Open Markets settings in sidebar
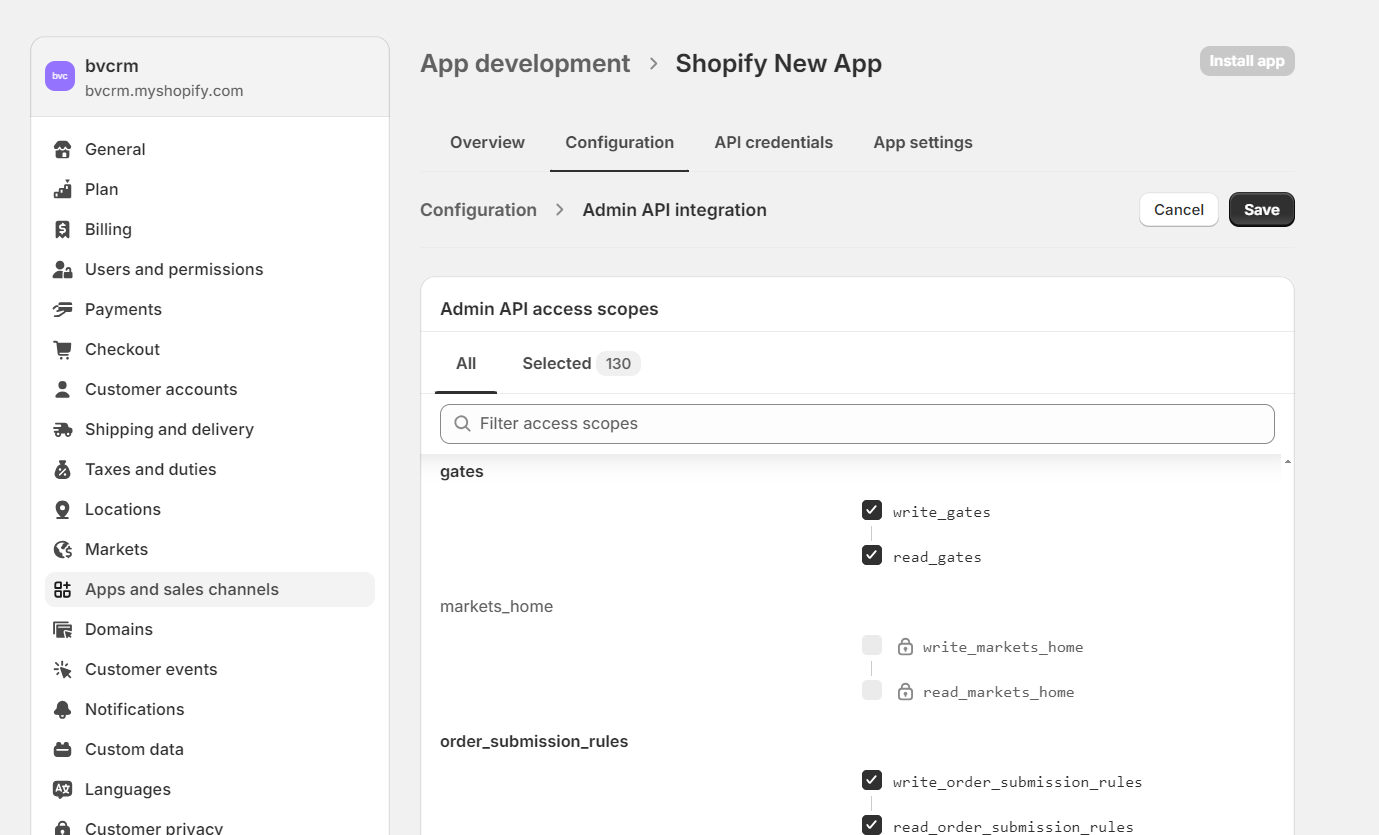The image size is (1379, 835). pyautogui.click(x=210, y=550)
